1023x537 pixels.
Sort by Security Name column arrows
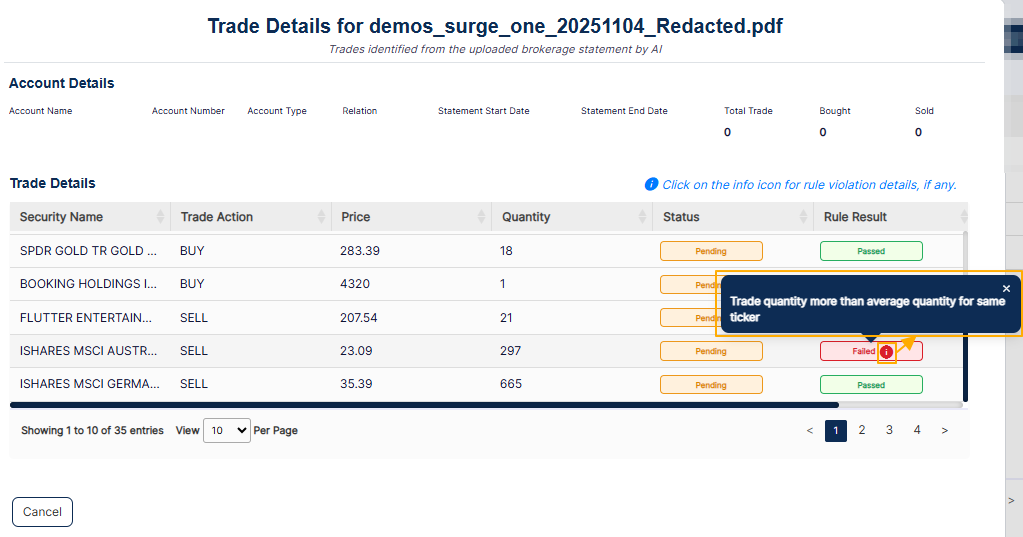point(160,217)
